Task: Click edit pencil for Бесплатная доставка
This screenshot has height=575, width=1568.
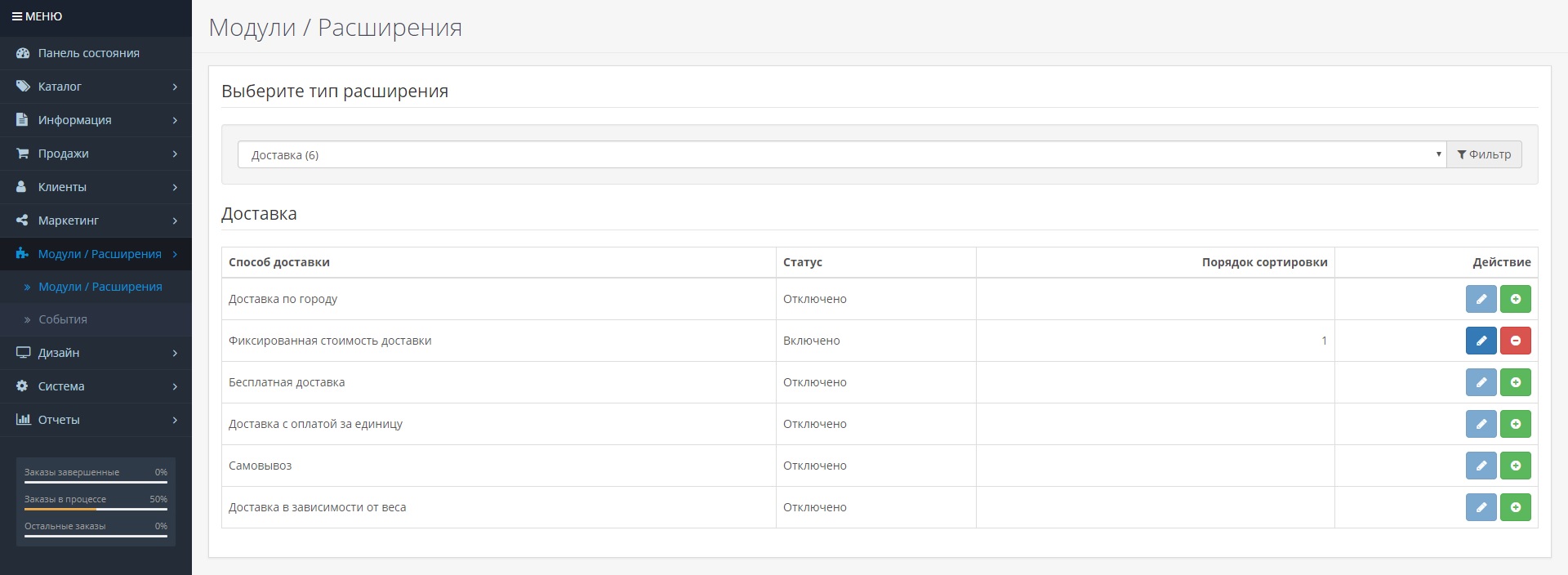Action: click(1481, 382)
